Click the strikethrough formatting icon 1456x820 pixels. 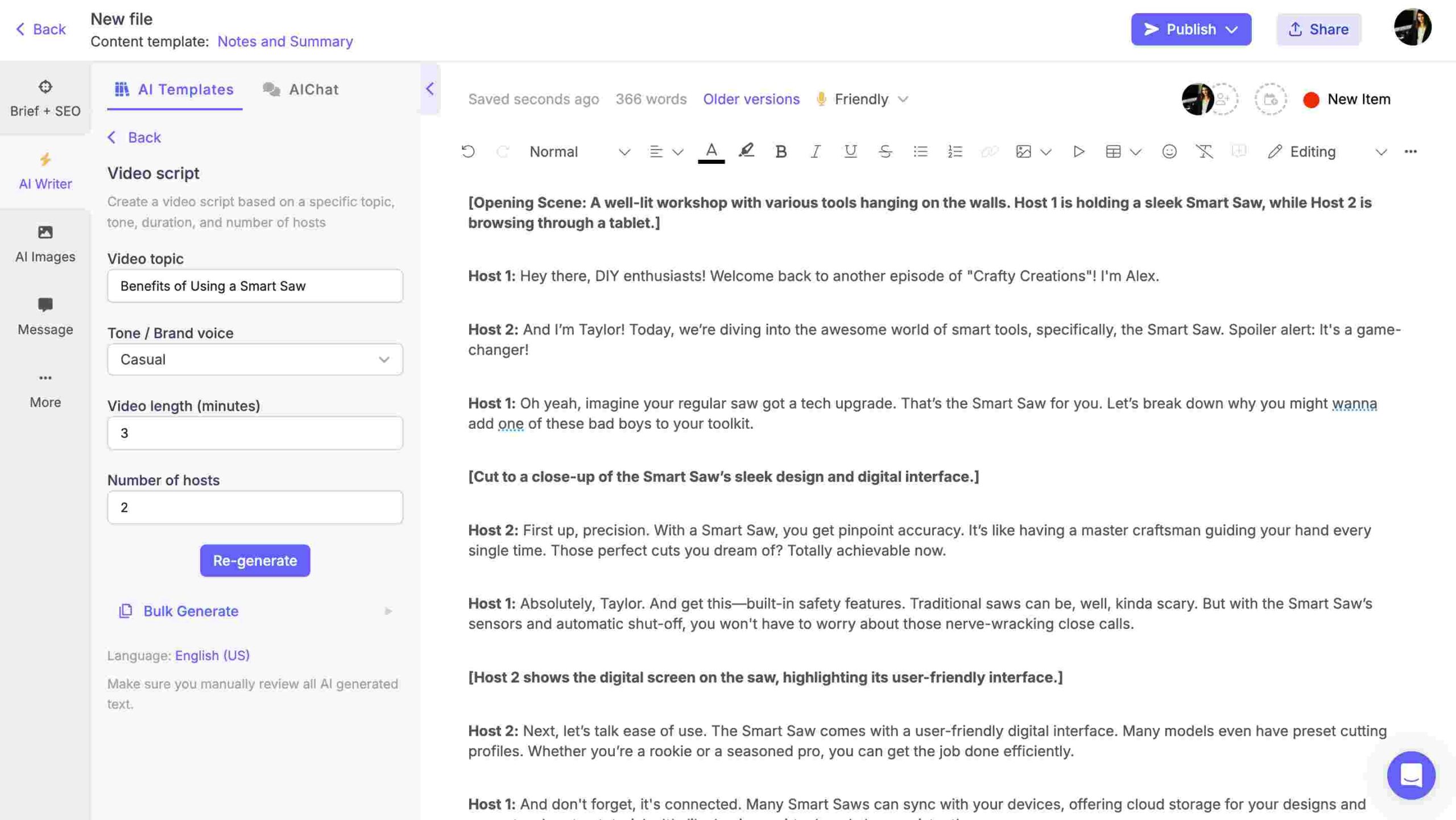click(884, 152)
